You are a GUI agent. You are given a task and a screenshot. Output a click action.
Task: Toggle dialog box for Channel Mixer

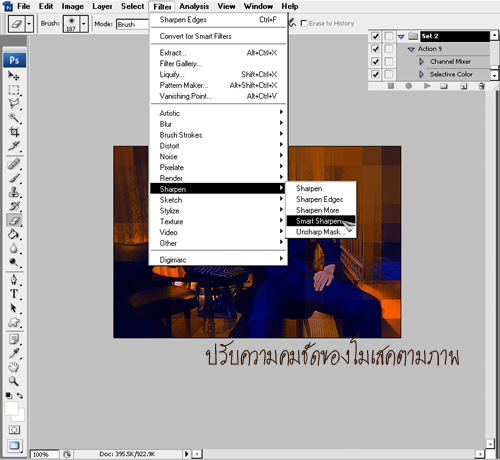pos(389,61)
